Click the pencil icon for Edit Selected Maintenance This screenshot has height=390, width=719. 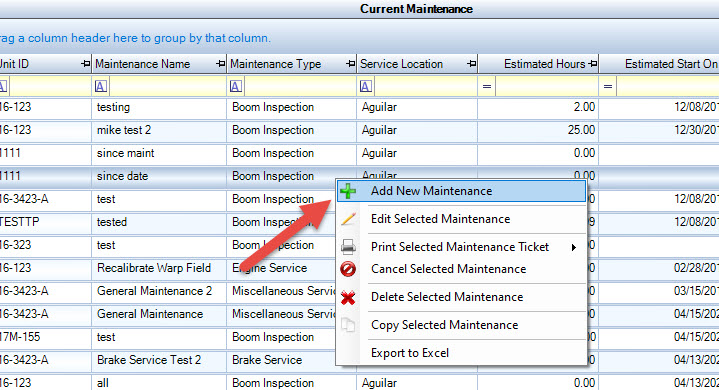(x=348, y=219)
